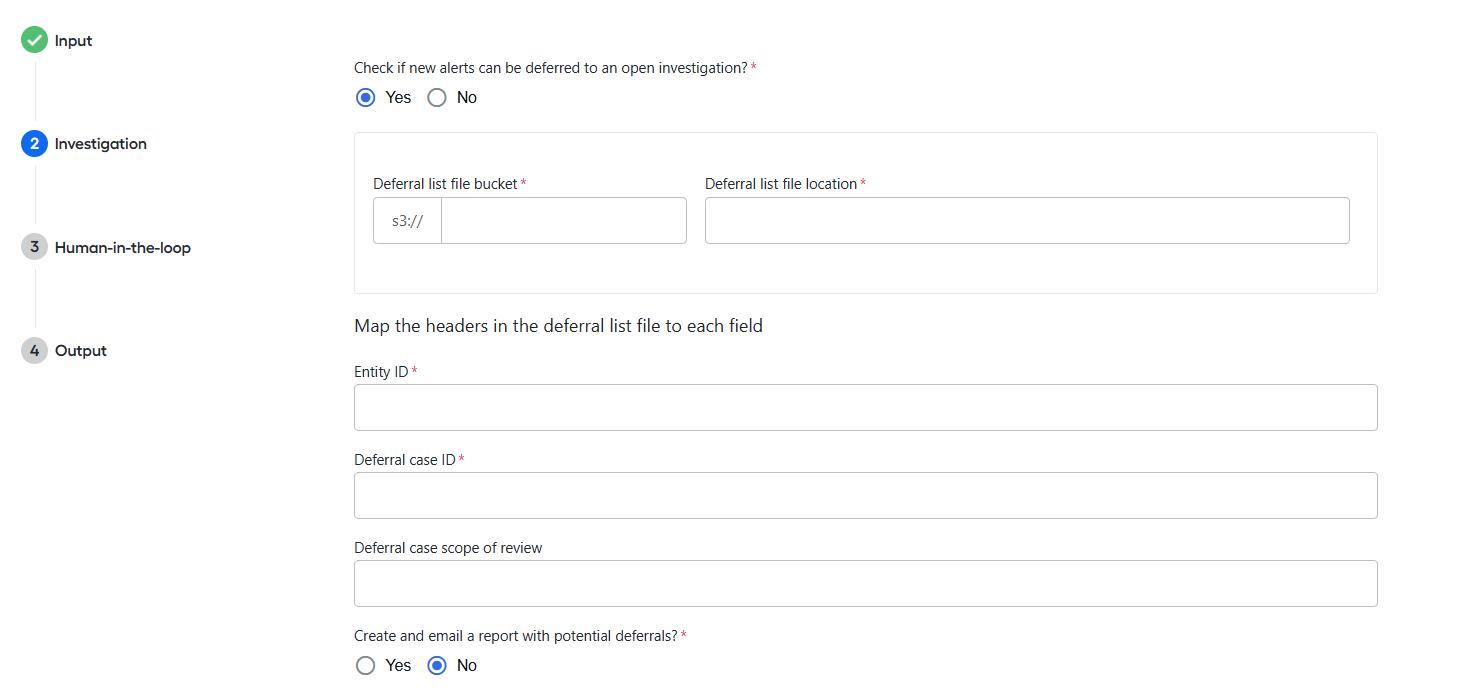
Task: Click the Yes label for open investigation
Action: 398,98
